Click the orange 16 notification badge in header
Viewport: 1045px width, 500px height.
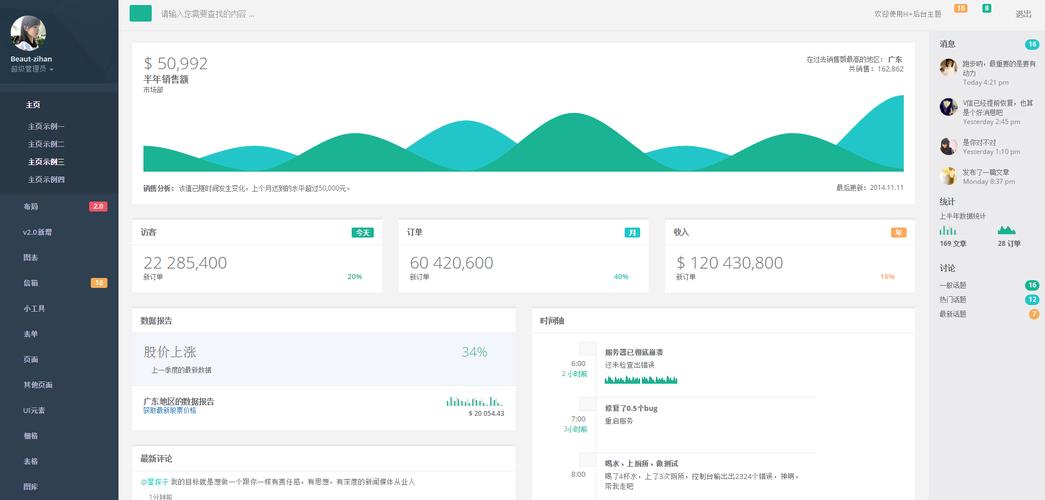tap(960, 8)
